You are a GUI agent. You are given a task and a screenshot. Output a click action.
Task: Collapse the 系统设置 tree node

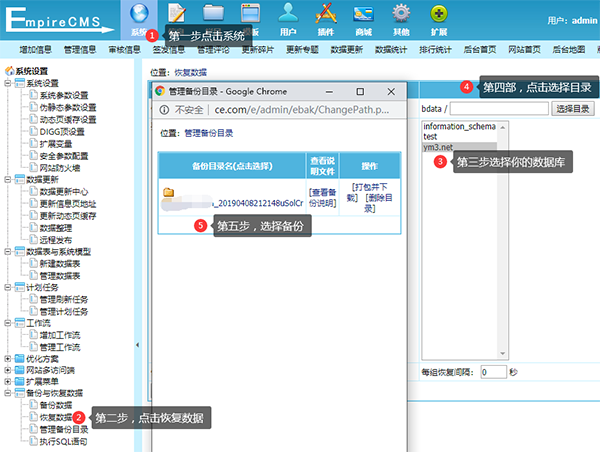tap(7, 83)
